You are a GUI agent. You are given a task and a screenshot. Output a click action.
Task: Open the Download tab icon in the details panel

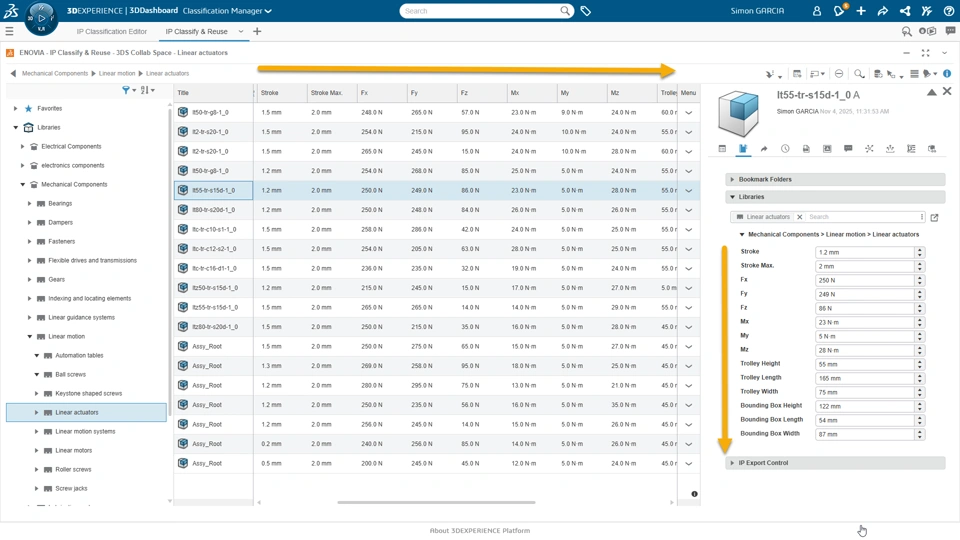click(890, 149)
